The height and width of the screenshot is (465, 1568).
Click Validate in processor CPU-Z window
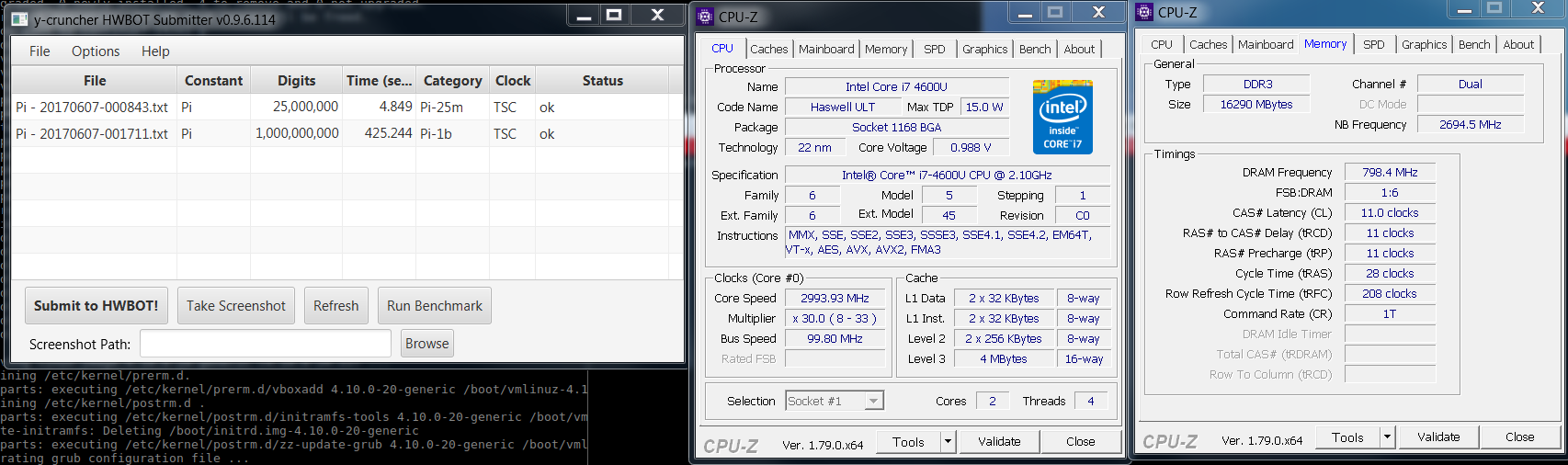(x=999, y=442)
